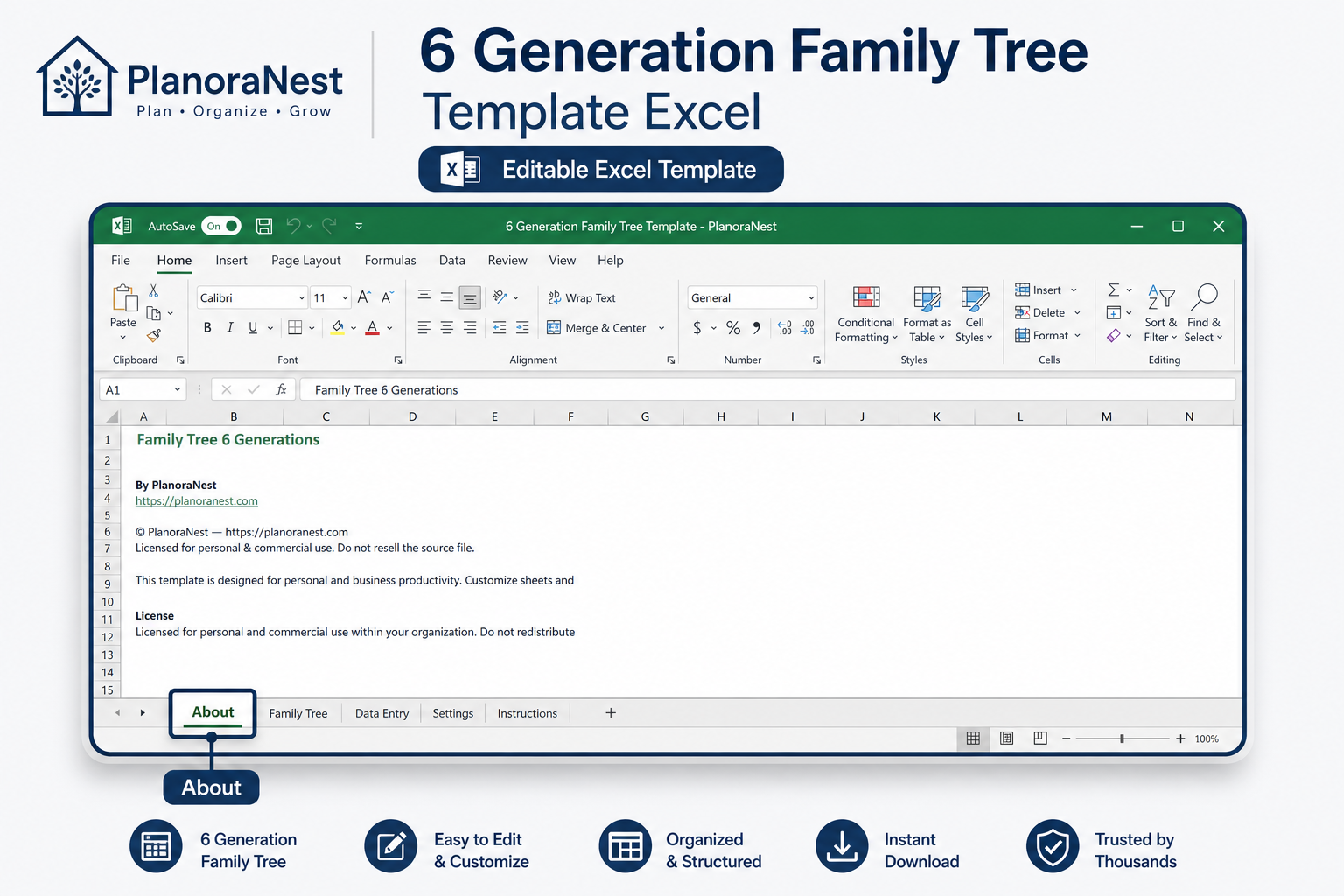Open the Family Tree sheet tab

[x=297, y=713]
